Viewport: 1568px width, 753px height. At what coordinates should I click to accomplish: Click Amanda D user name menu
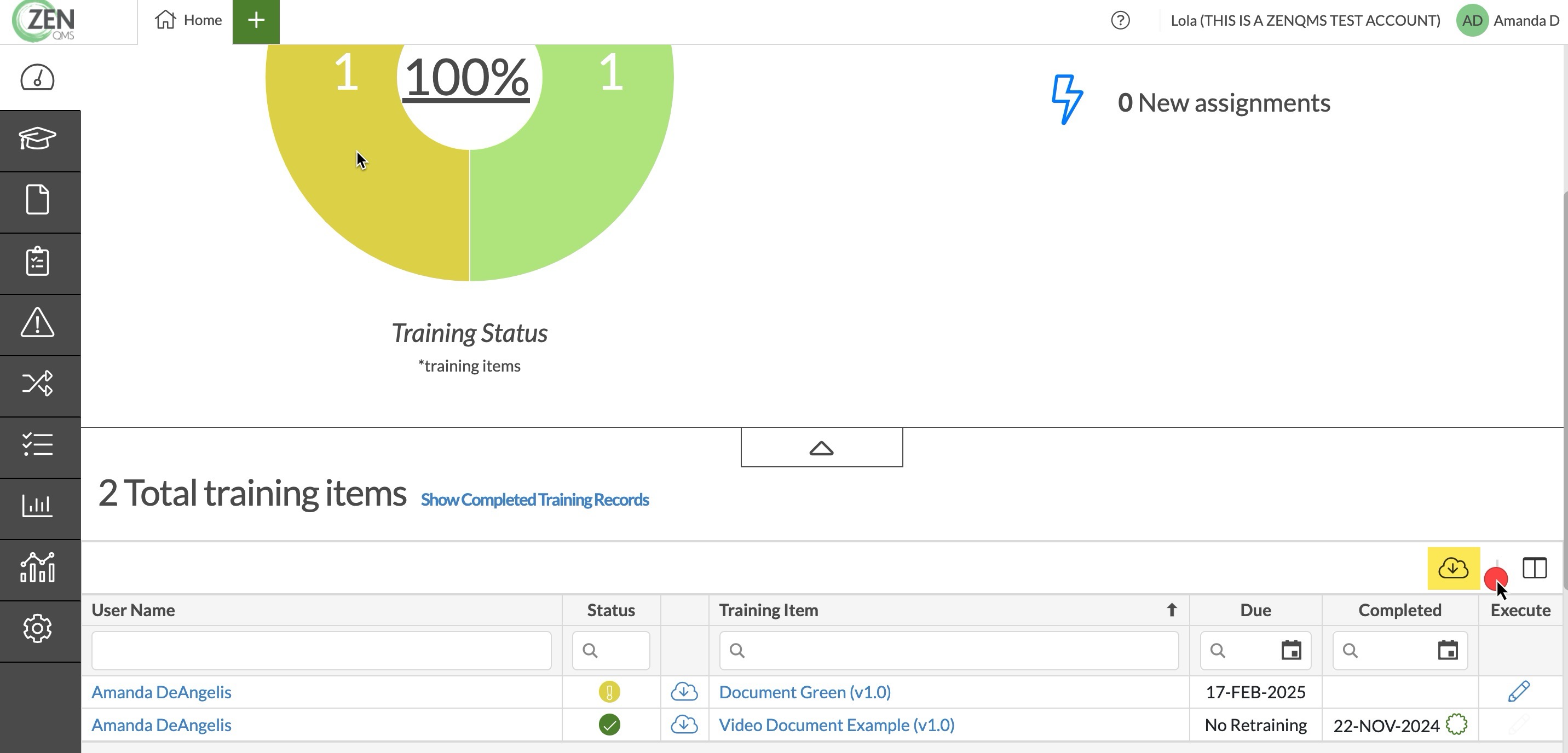coord(1526,21)
